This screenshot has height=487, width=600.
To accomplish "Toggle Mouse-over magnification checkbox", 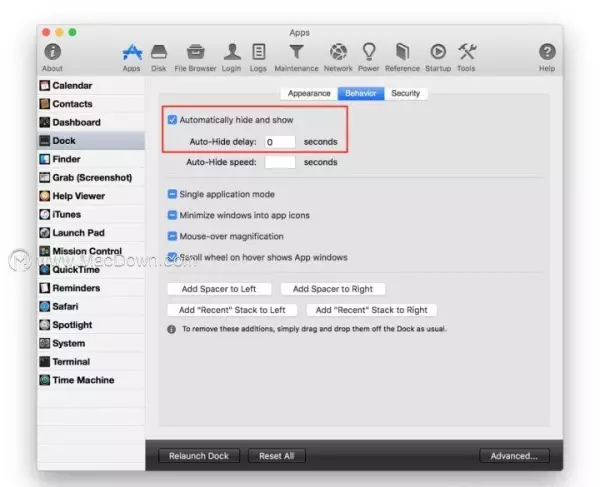I will 172,236.
